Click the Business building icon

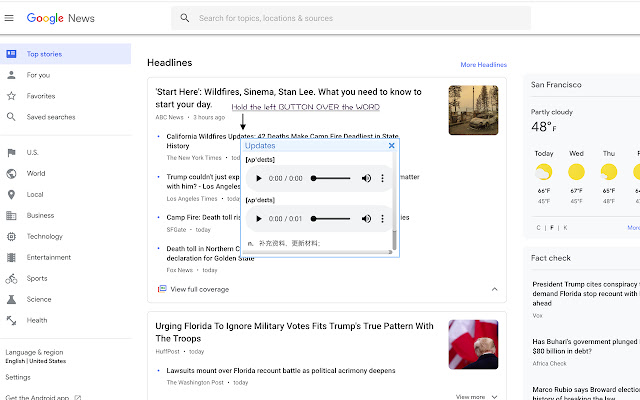[11, 216]
